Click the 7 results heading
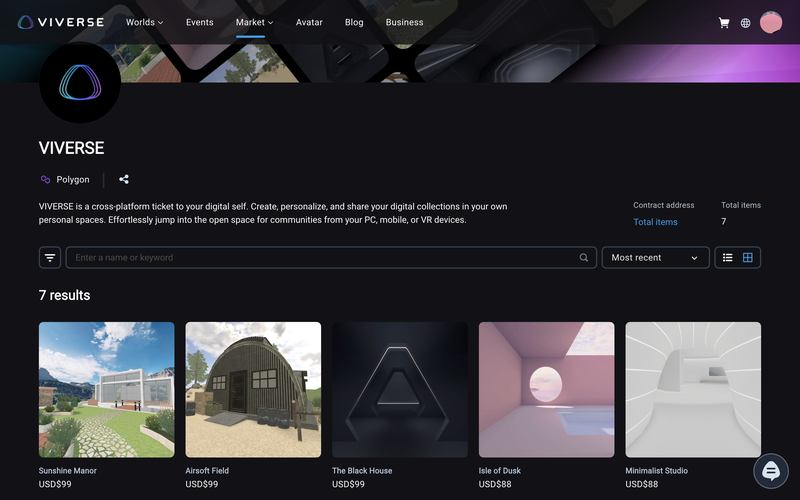The image size is (800, 500). coord(64,295)
